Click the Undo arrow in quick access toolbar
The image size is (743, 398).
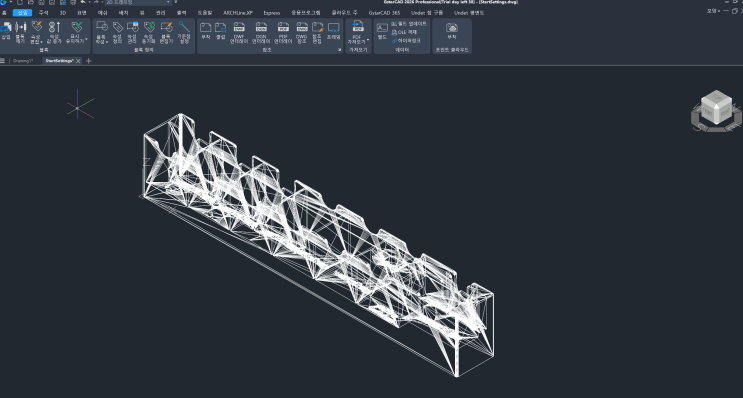[83, 2]
